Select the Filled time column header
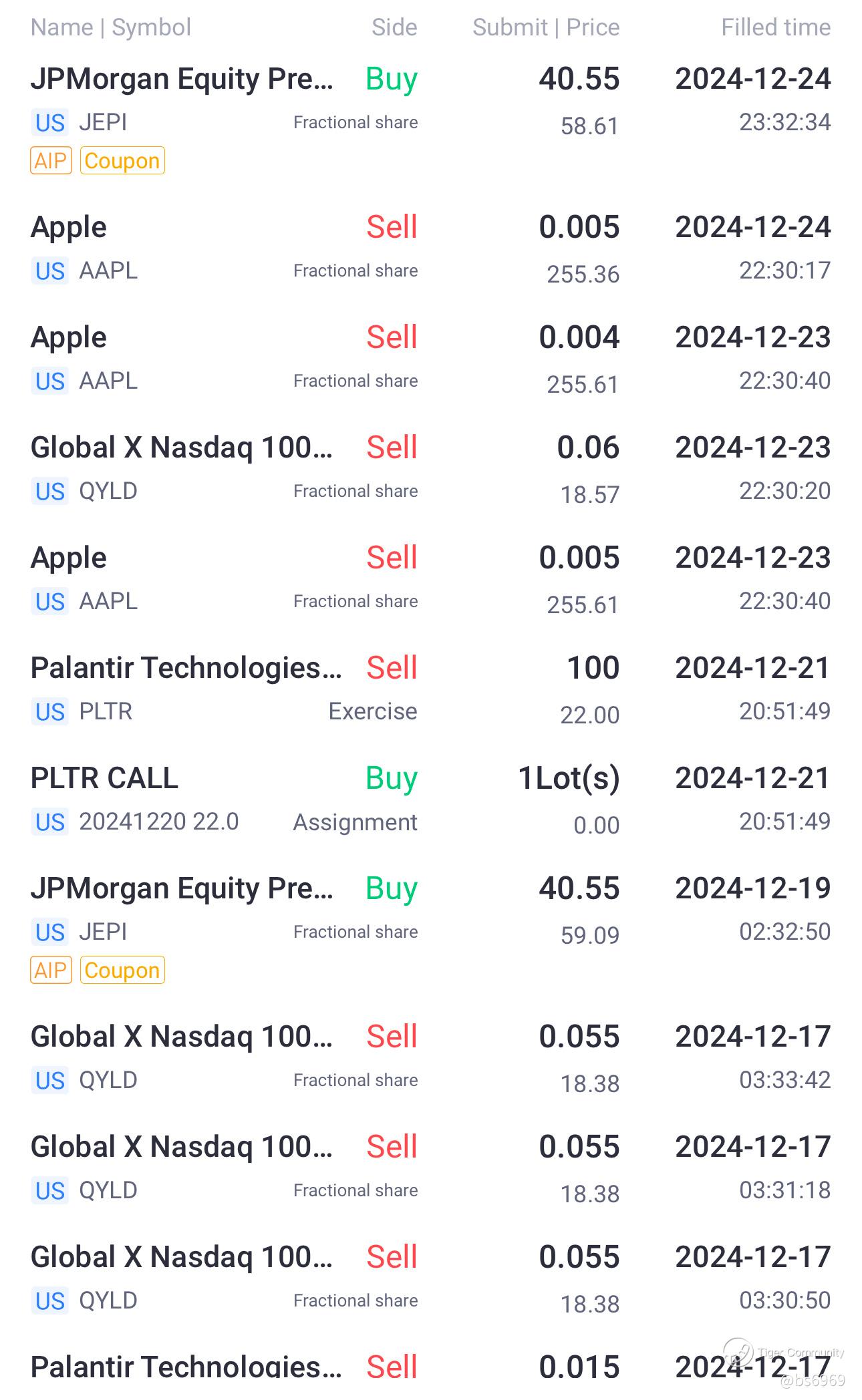 click(x=776, y=27)
